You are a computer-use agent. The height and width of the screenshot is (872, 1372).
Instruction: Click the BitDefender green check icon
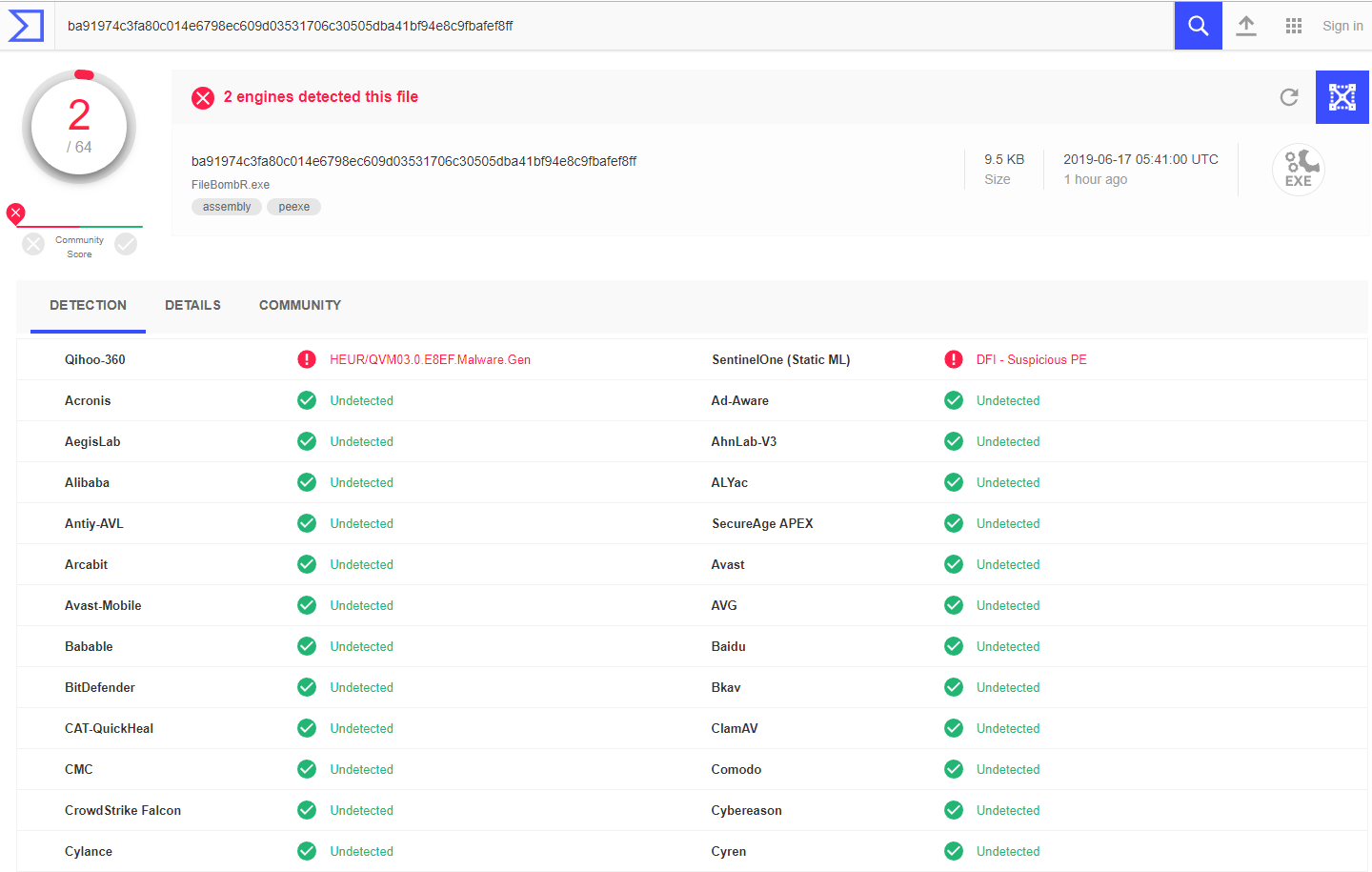(307, 687)
